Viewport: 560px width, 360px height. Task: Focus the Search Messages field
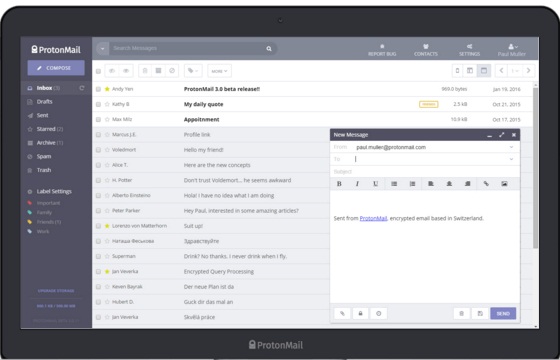click(186, 48)
